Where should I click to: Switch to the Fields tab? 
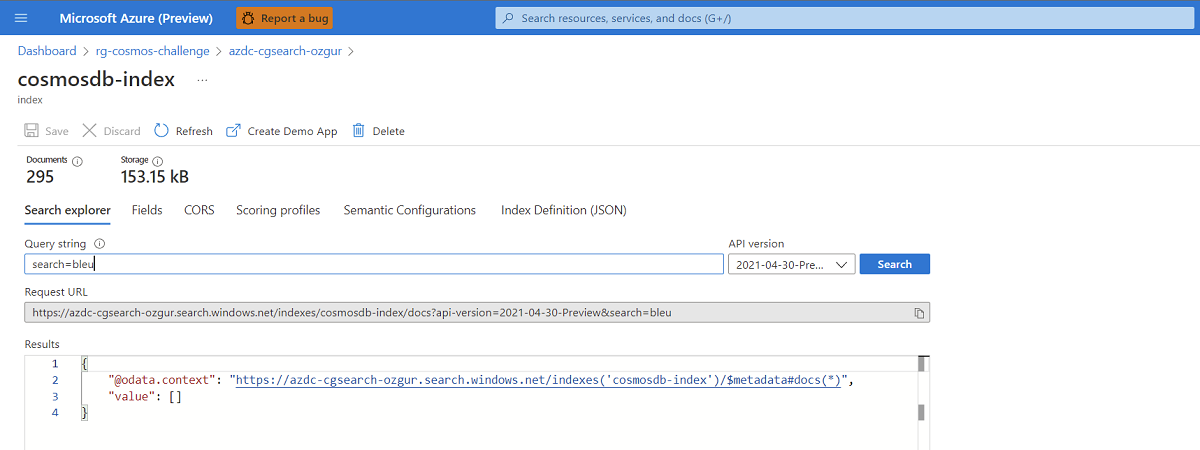click(147, 210)
